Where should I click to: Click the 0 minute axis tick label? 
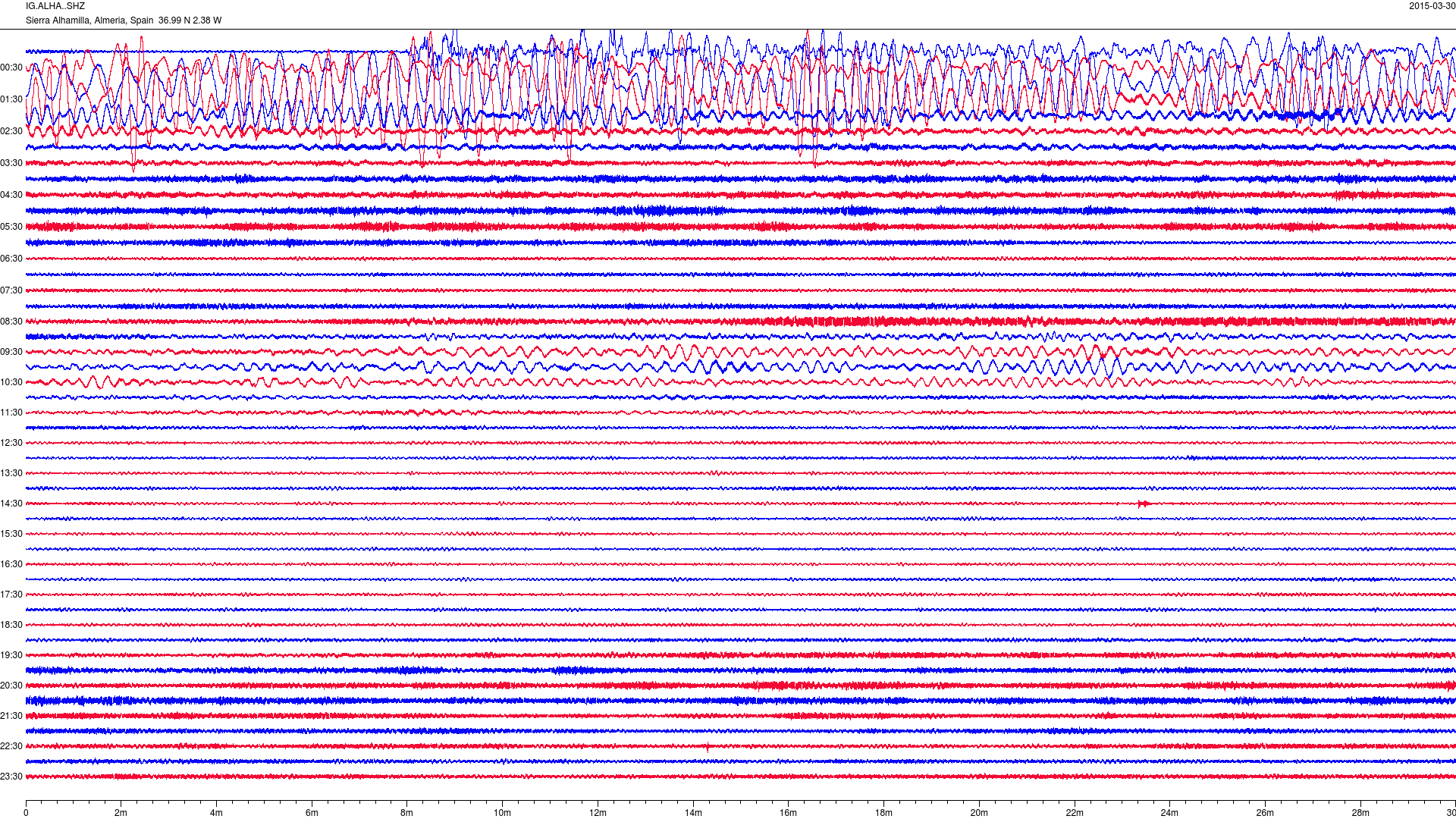tap(26, 813)
